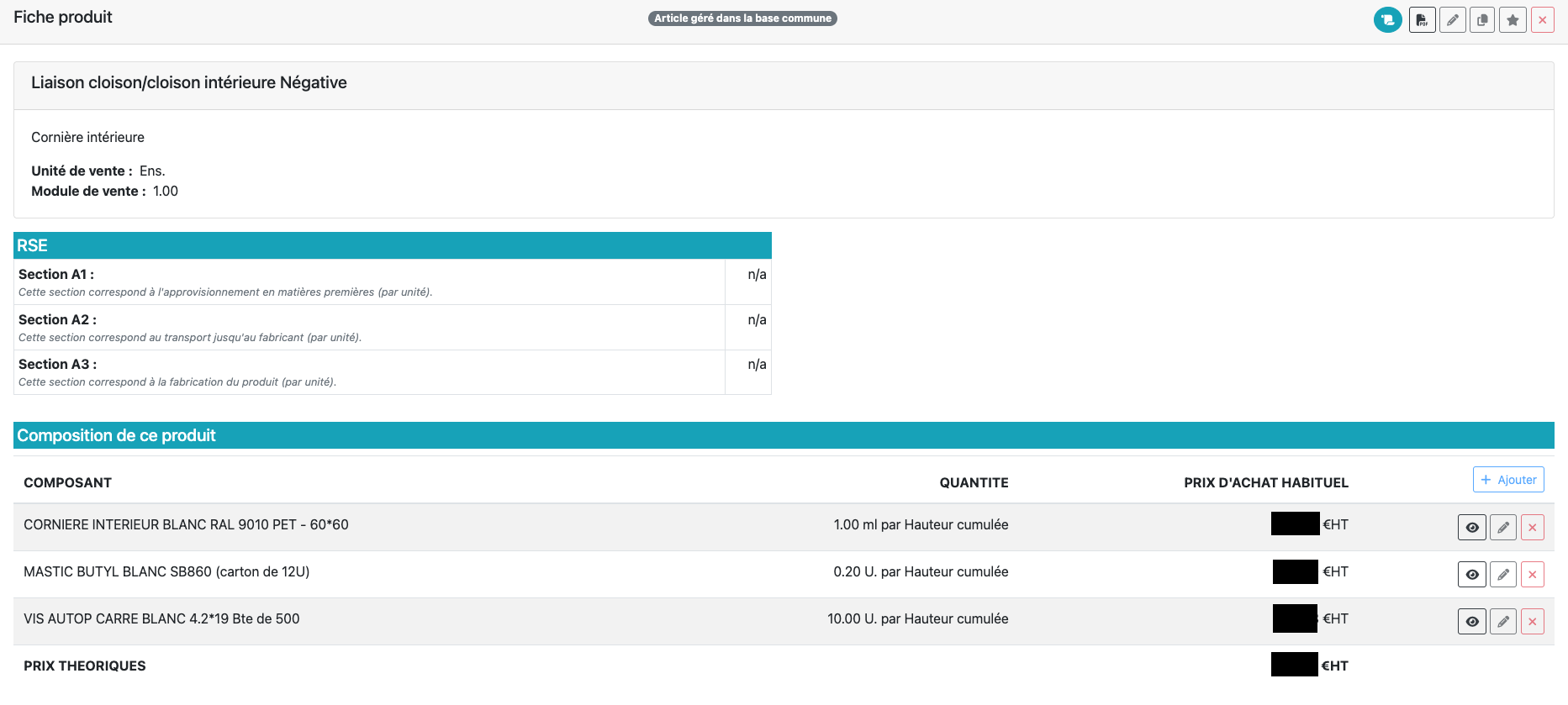Remove the VIS AUTOP CARRE BLANC component

click(1533, 622)
